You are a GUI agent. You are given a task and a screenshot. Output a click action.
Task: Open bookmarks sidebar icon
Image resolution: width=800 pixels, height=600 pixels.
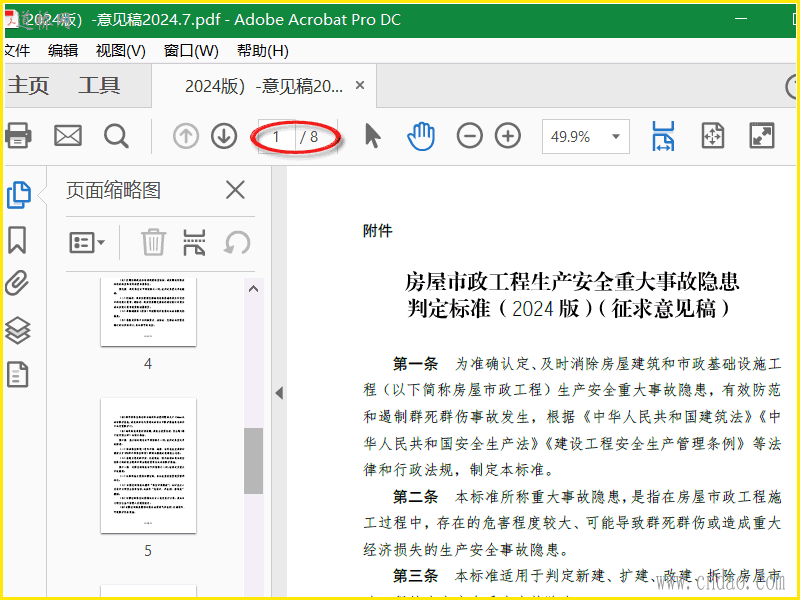coord(17,240)
